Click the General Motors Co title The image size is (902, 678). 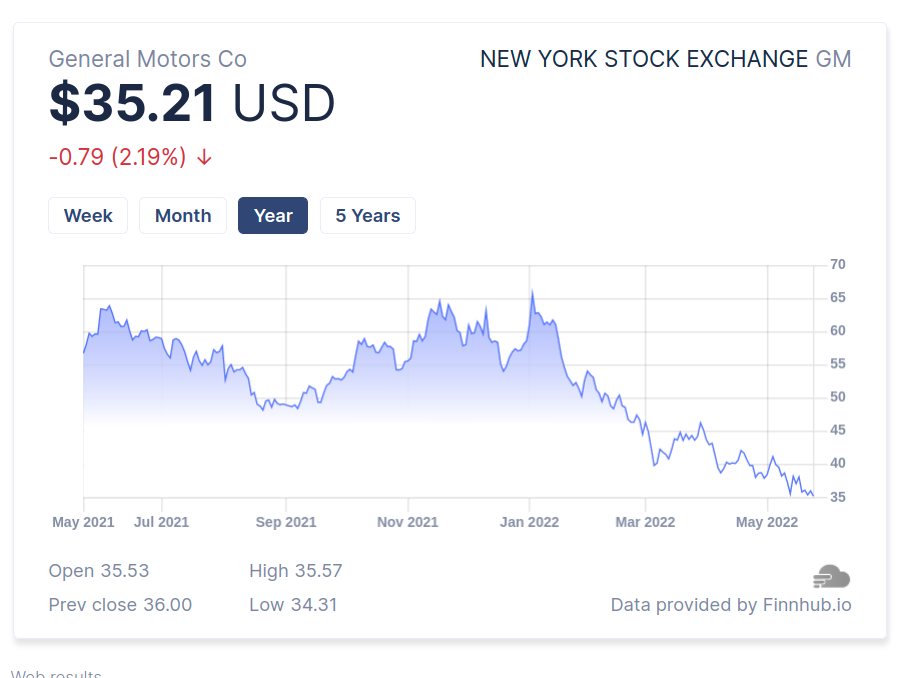point(148,59)
